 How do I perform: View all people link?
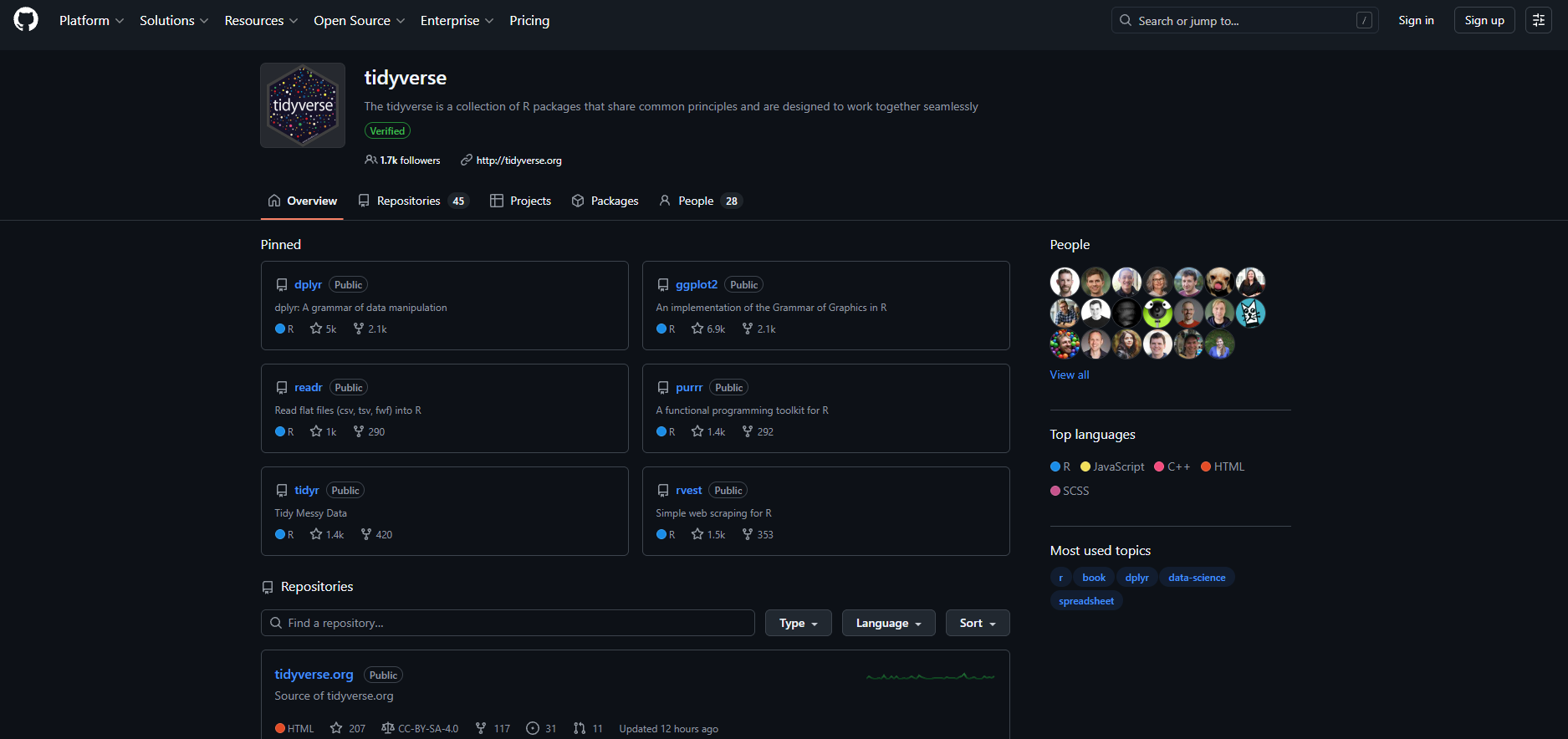click(1070, 375)
